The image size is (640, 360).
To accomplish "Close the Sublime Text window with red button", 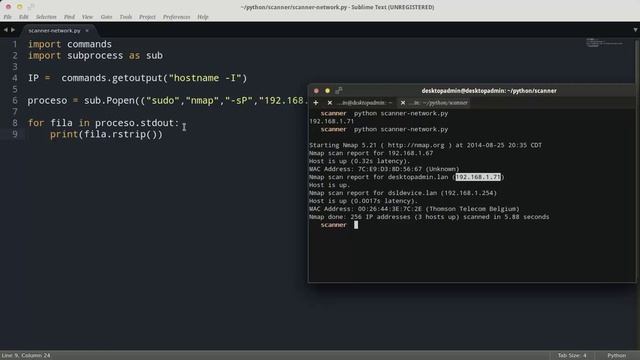I will click(x=8, y=7).
